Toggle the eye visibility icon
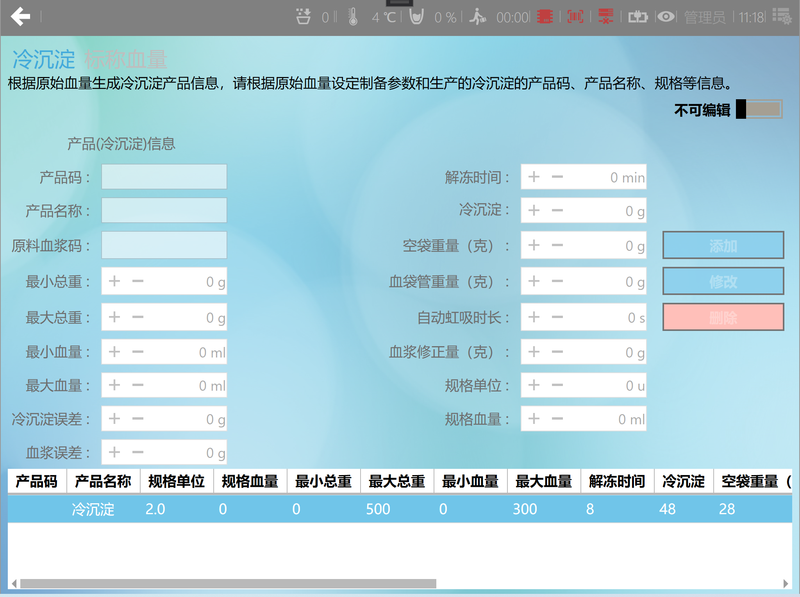 click(x=665, y=17)
